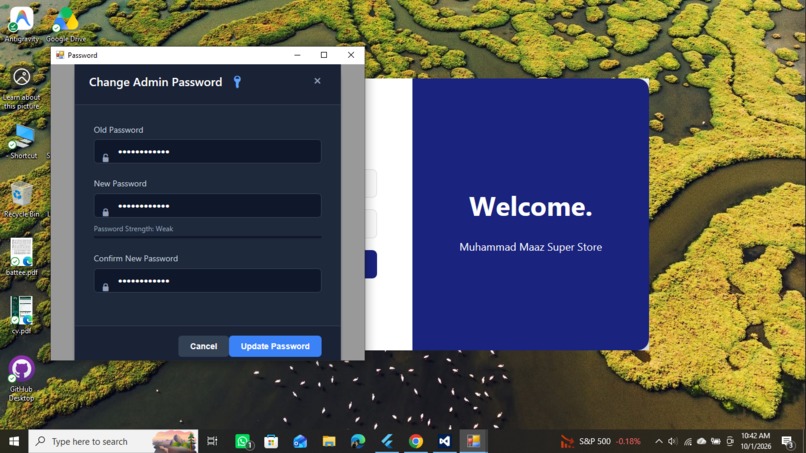Open File Explorer from the taskbar
The height and width of the screenshot is (453, 806).
coord(329,441)
